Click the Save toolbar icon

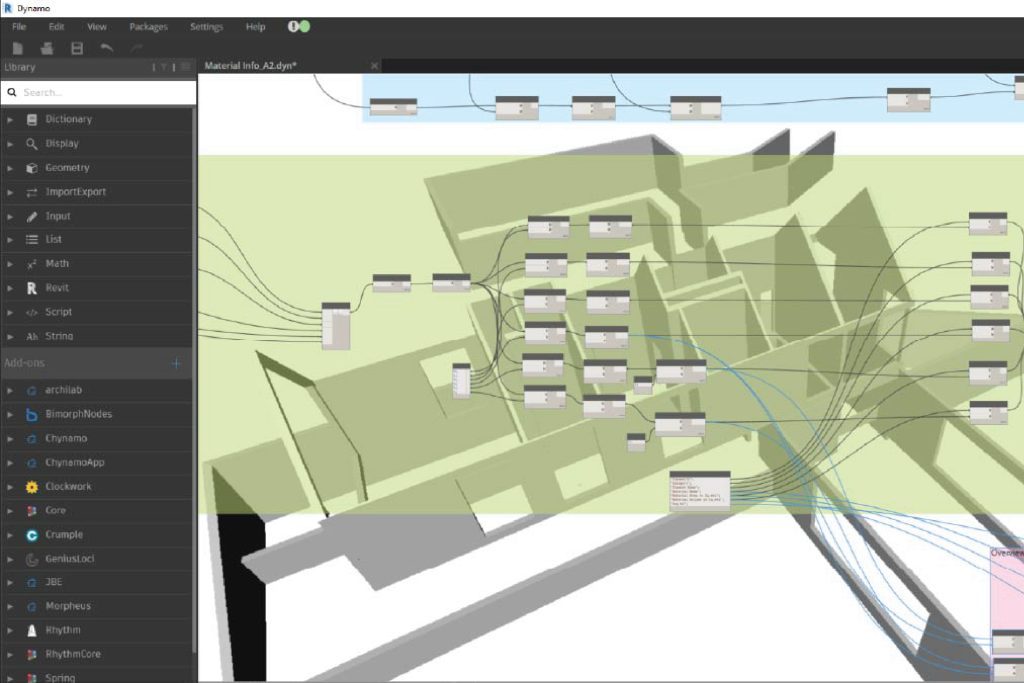77,47
